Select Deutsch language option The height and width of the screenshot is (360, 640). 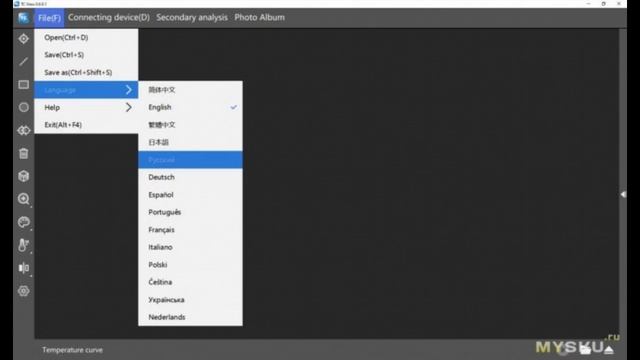click(190, 177)
